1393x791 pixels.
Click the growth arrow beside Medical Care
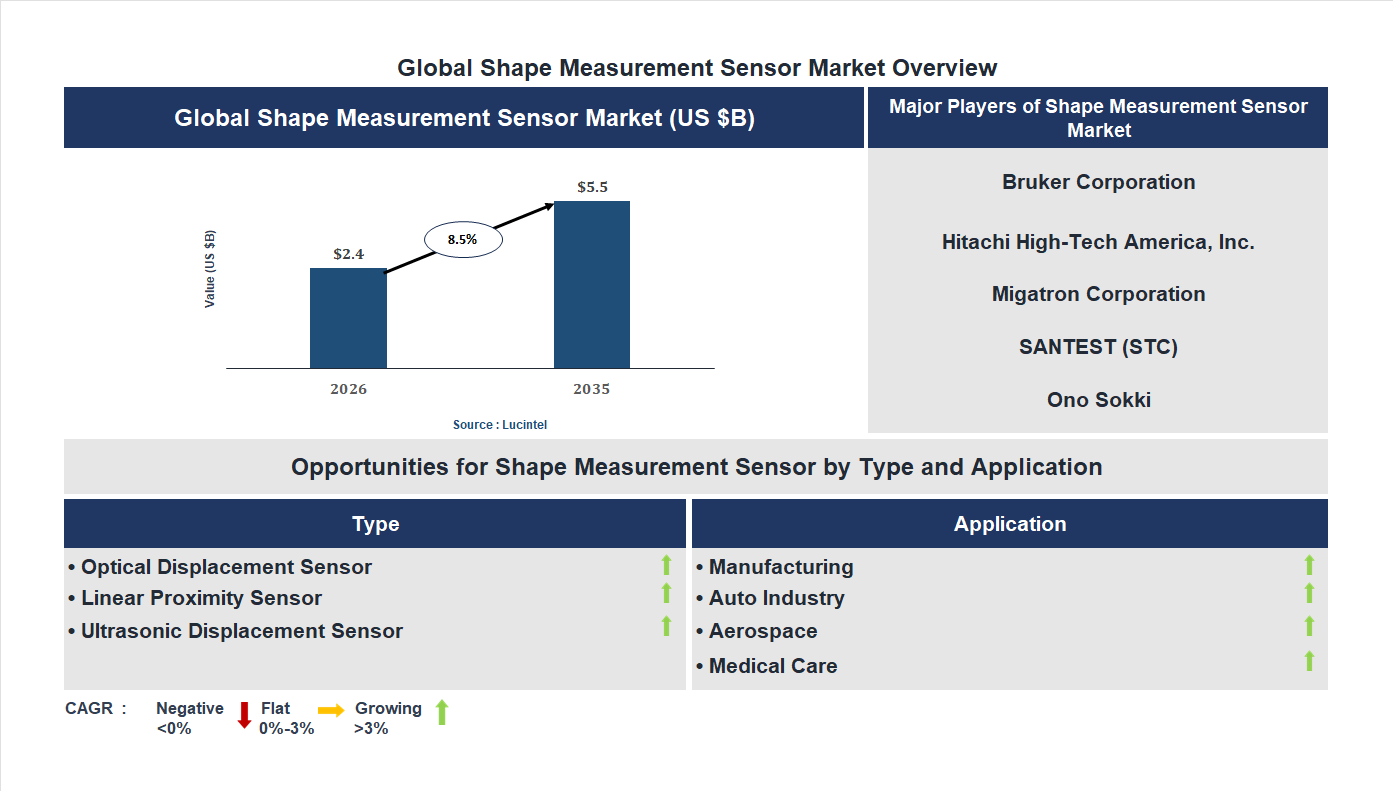[x=1309, y=661]
